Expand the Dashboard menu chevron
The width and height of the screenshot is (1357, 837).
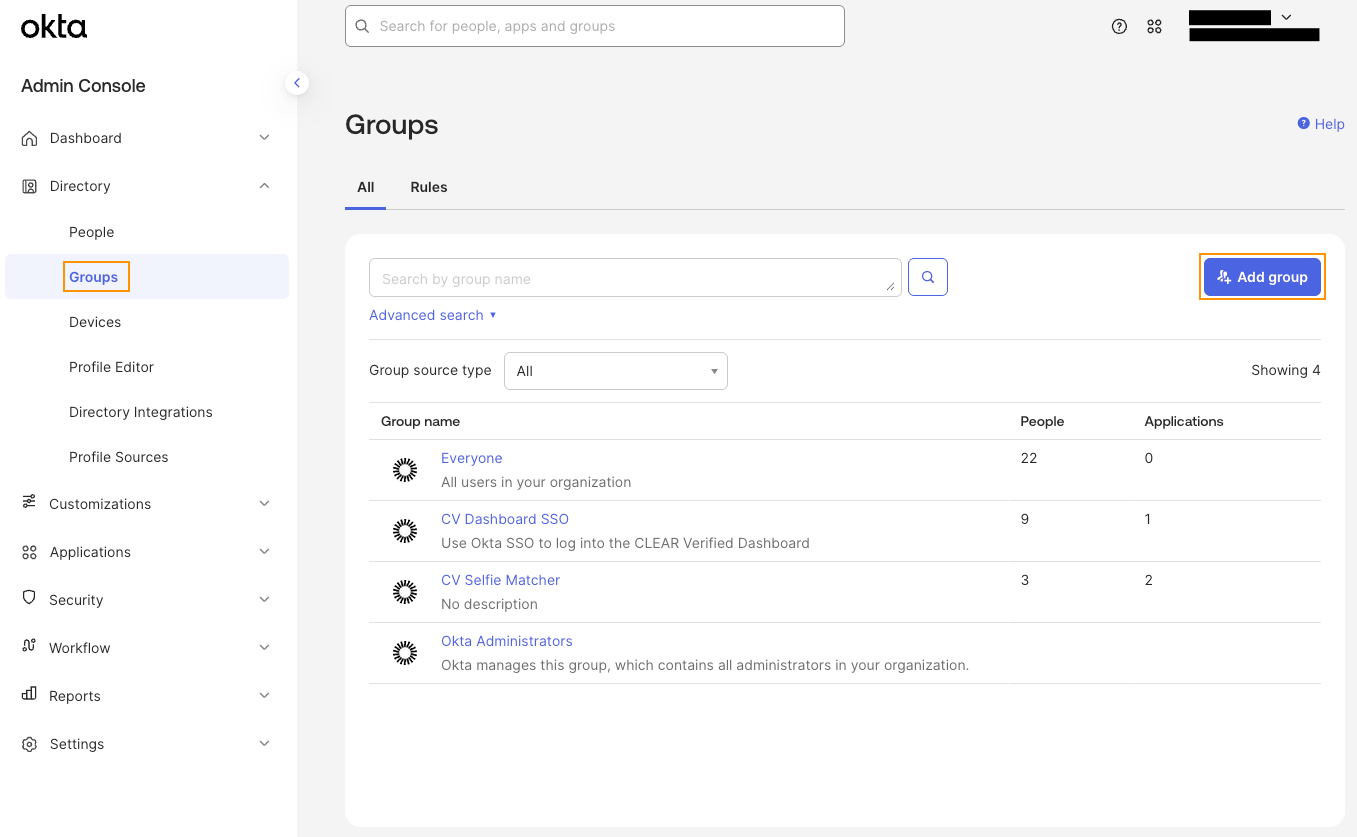264,138
